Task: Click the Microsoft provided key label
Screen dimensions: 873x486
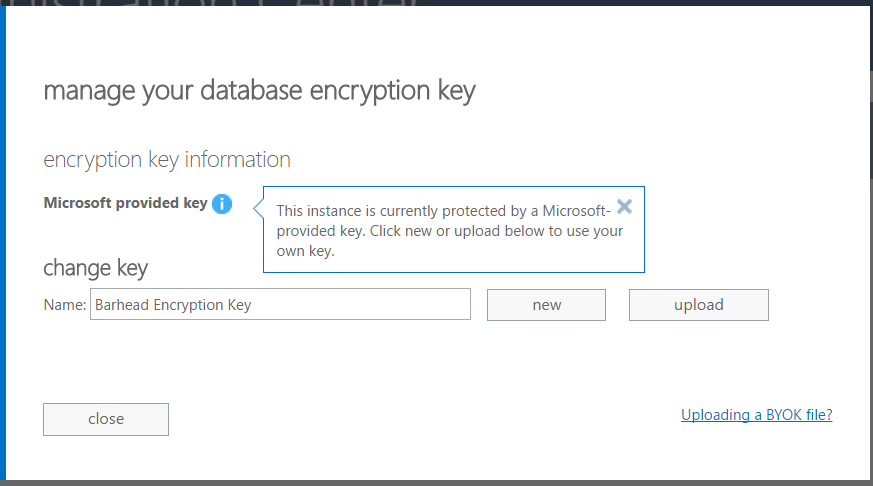Action: pos(125,203)
